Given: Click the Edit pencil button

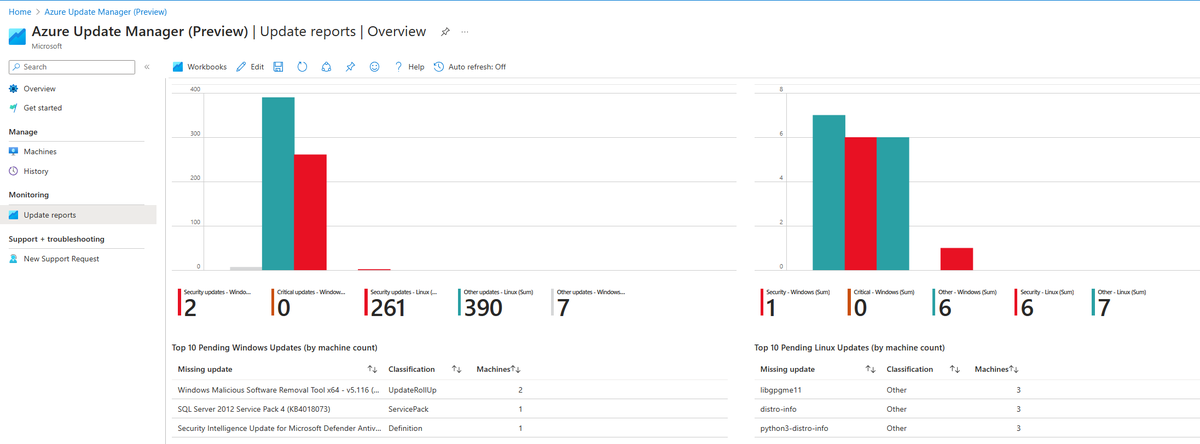Looking at the screenshot, I should pos(250,67).
